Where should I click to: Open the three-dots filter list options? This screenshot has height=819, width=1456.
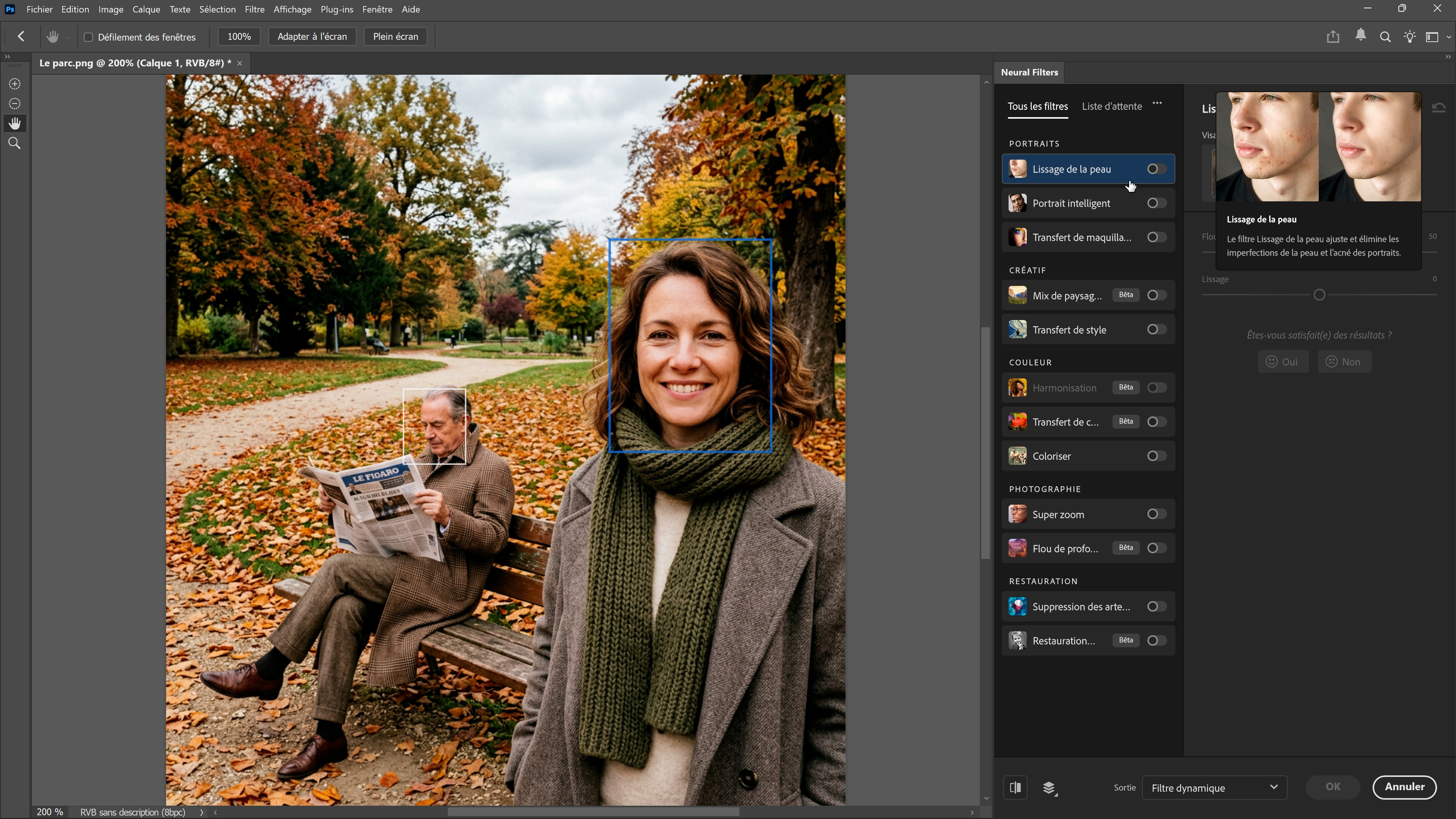[1157, 104]
